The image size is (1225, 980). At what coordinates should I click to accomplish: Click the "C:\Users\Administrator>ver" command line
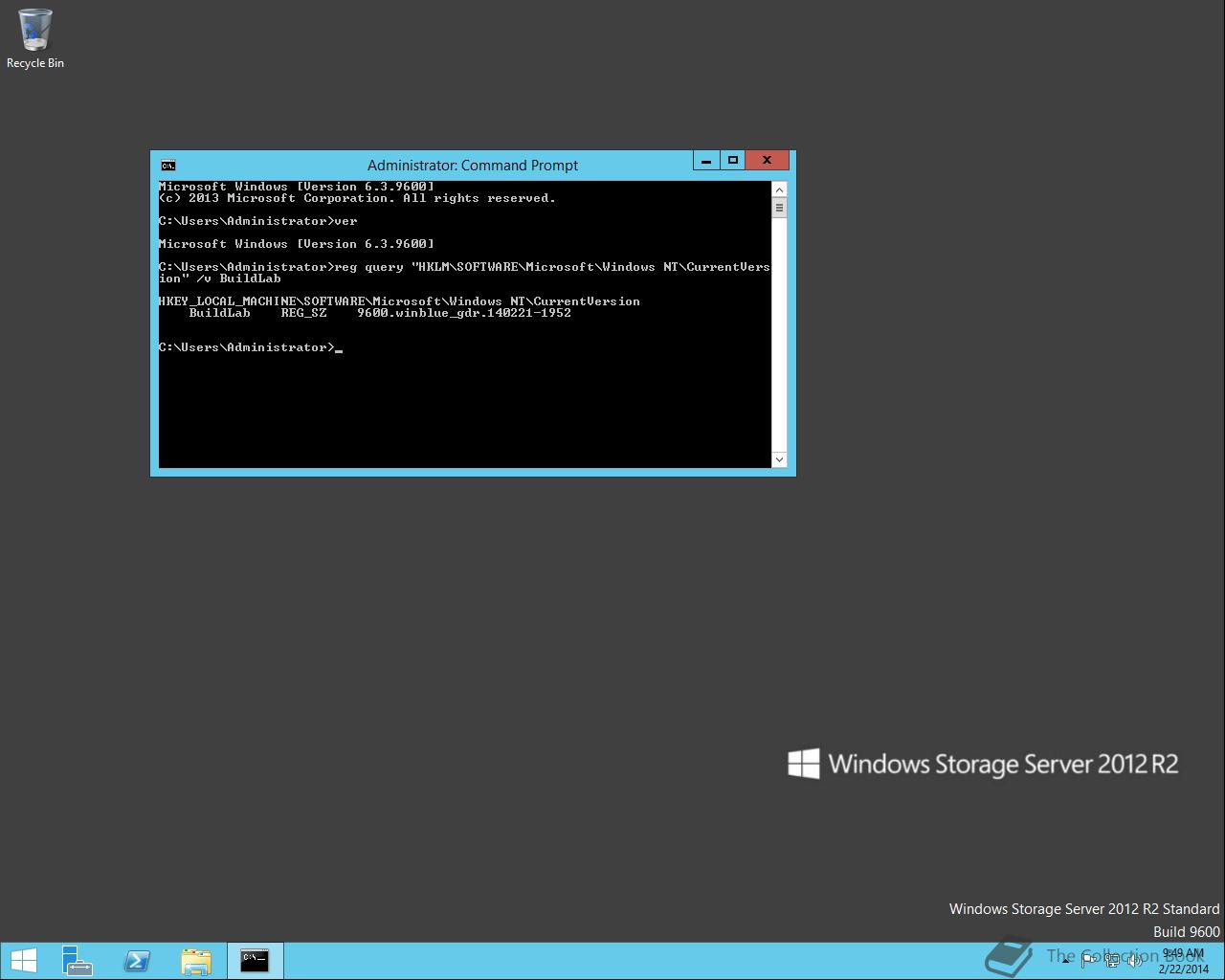tap(258, 221)
